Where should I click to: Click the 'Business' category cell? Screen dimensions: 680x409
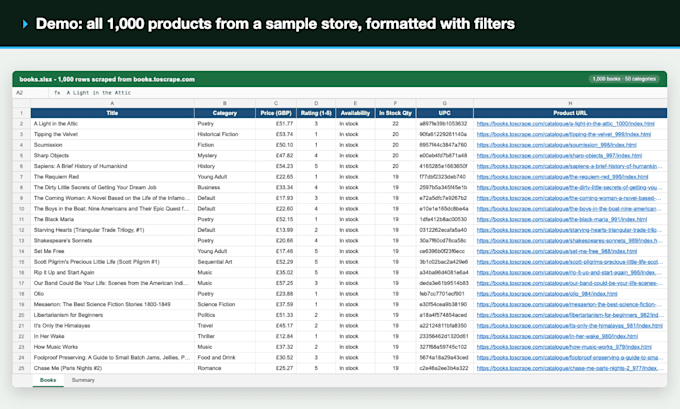(x=225, y=187)
